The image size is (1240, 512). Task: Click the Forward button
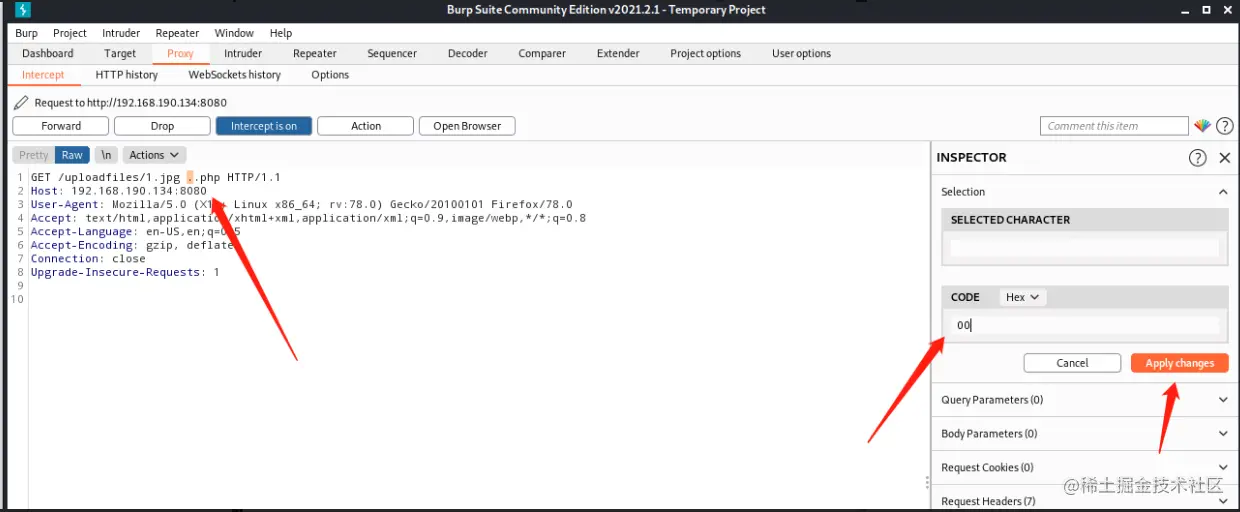pyautogui.click(x=61, y=126)
